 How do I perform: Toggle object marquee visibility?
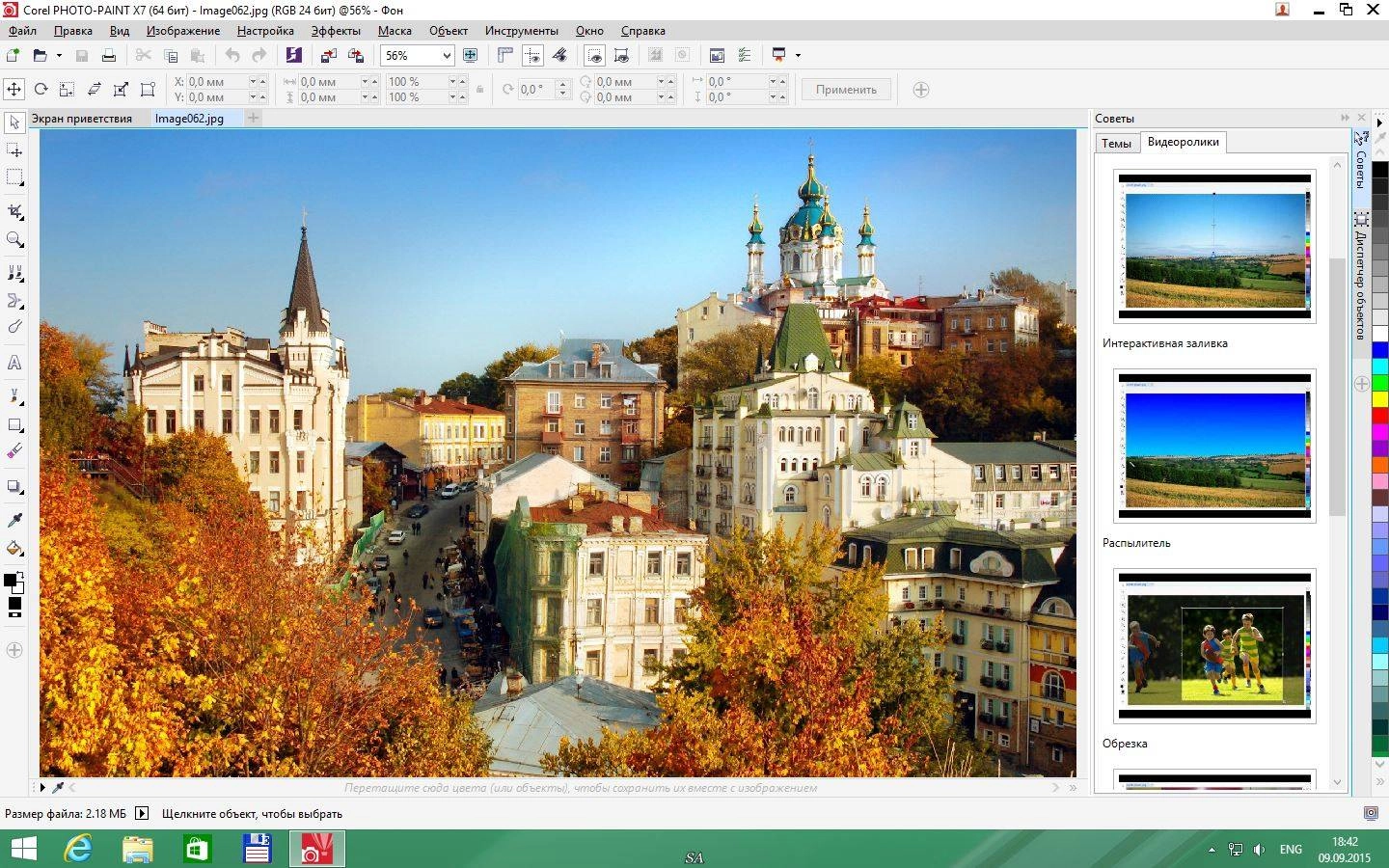point(621,55)
